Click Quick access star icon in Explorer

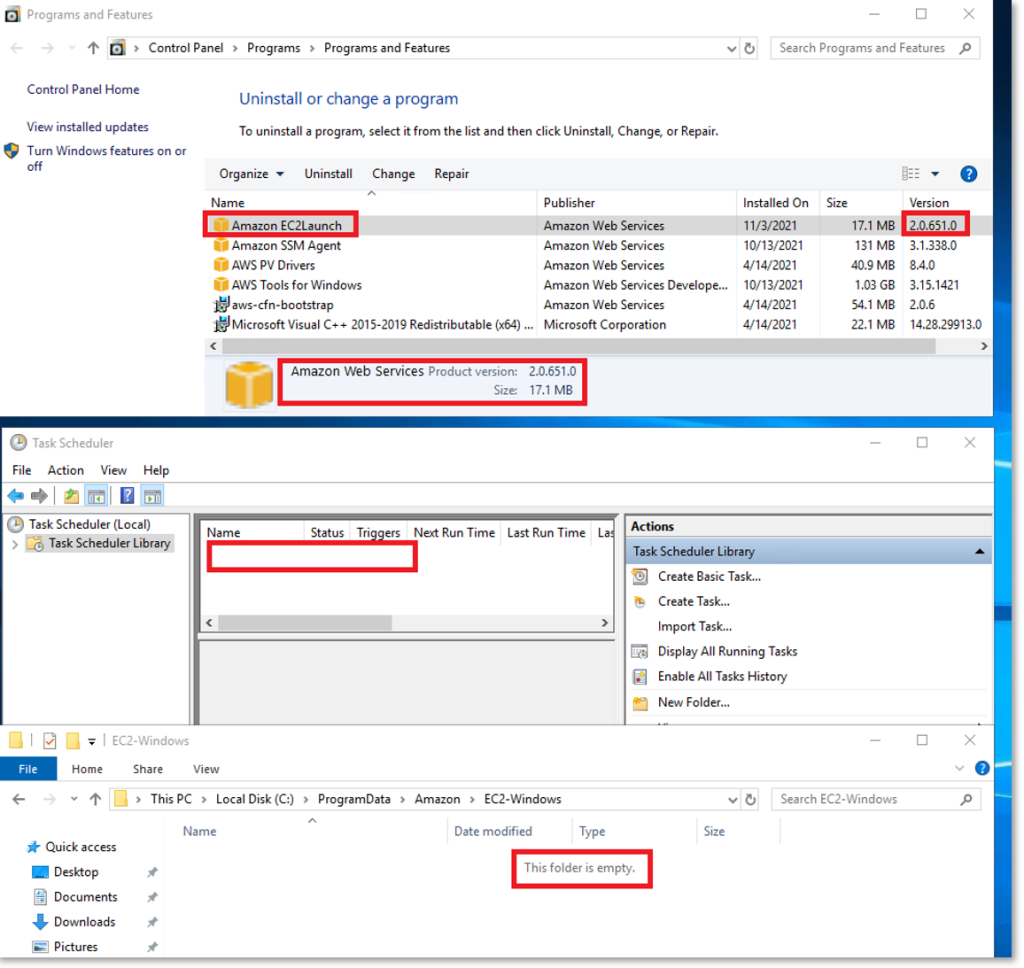point(33,847)
